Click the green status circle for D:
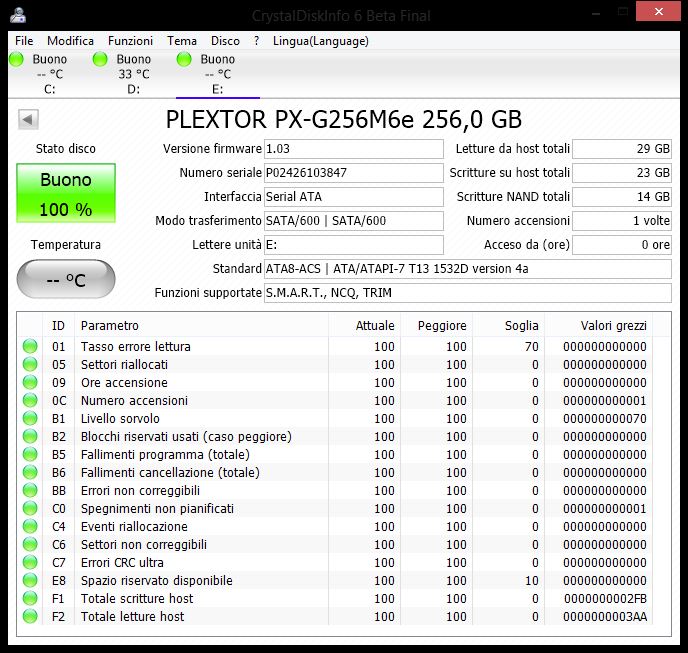This screenshot has width=688, height=653. 100,59
